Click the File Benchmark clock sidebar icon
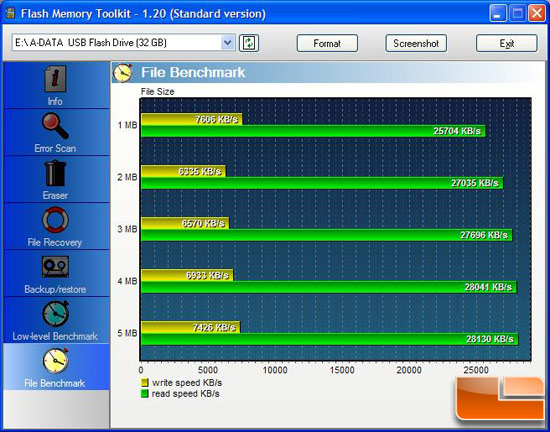The height and width of the screenshot is (432, 550). click(55, 361)
